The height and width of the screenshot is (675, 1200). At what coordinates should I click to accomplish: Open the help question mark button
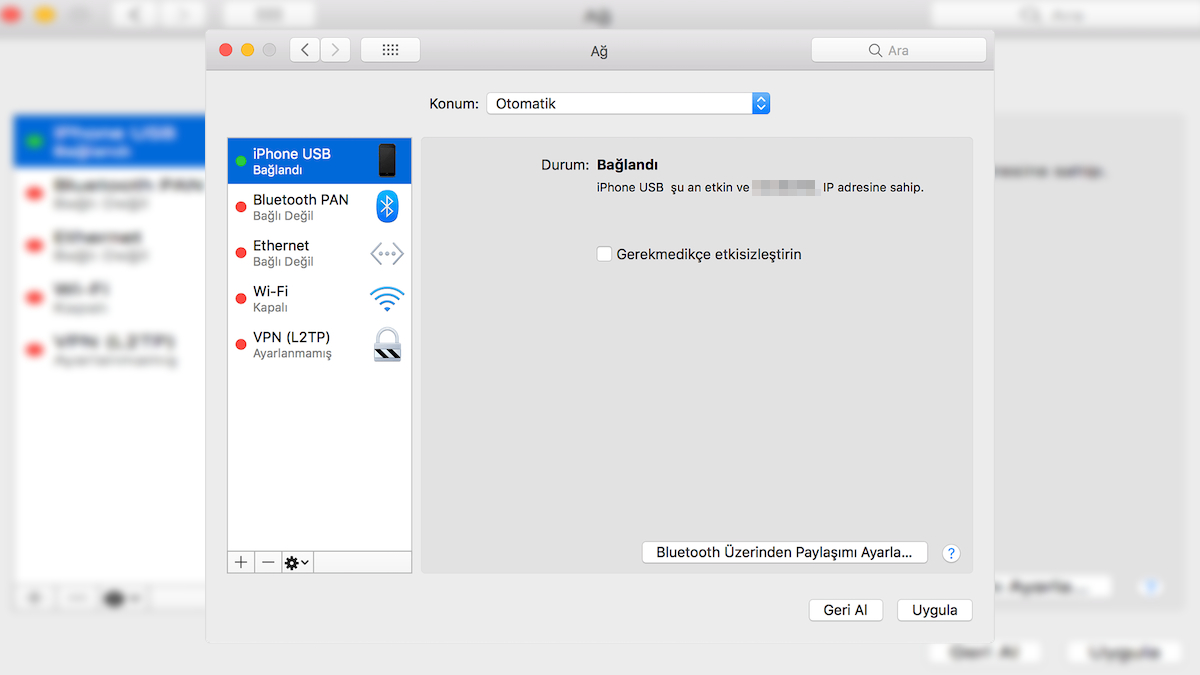click(951, 553)
